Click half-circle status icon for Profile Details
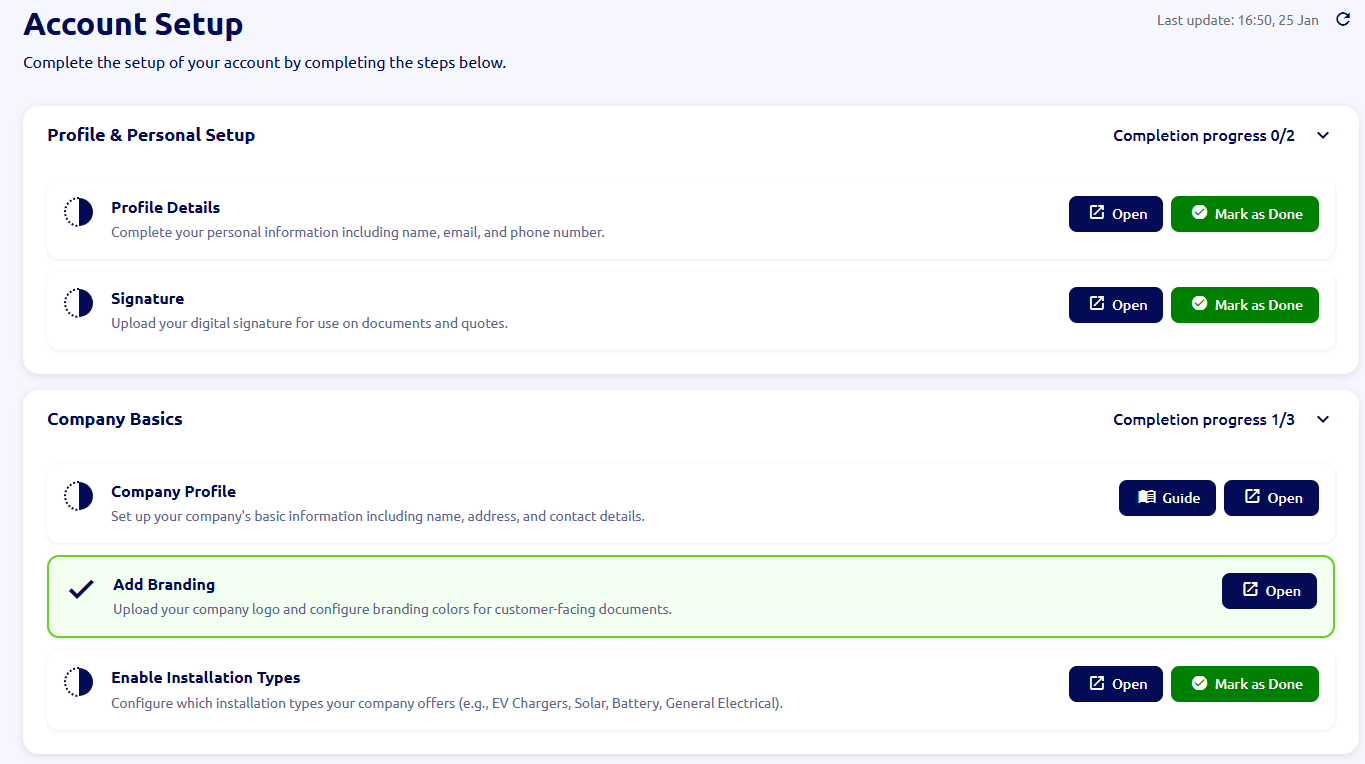The width and height of the screenshot is (1365, 764). coord(78,212)
